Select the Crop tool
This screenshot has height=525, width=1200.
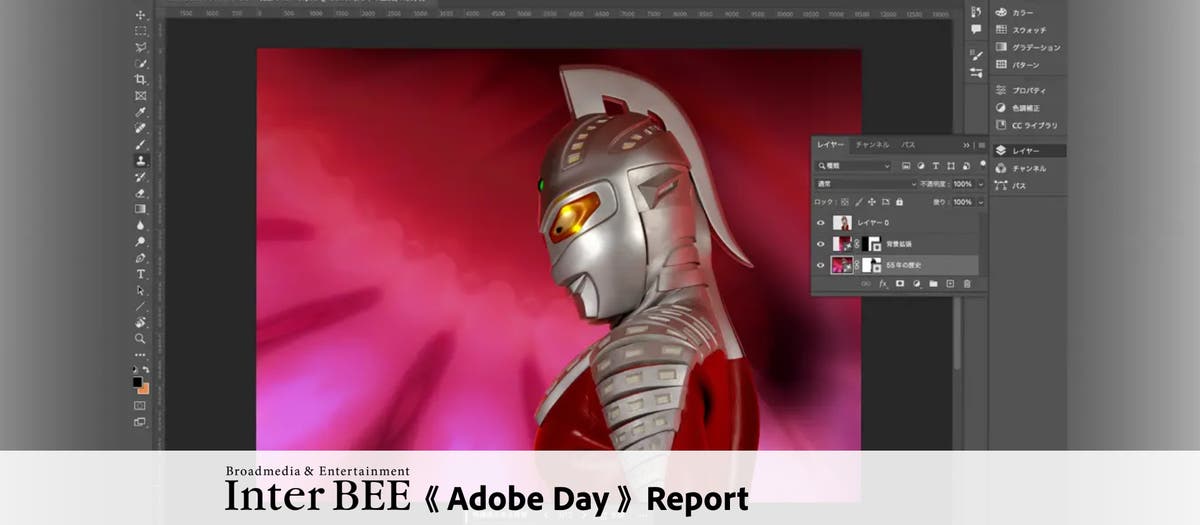click(x=141, y=79)
